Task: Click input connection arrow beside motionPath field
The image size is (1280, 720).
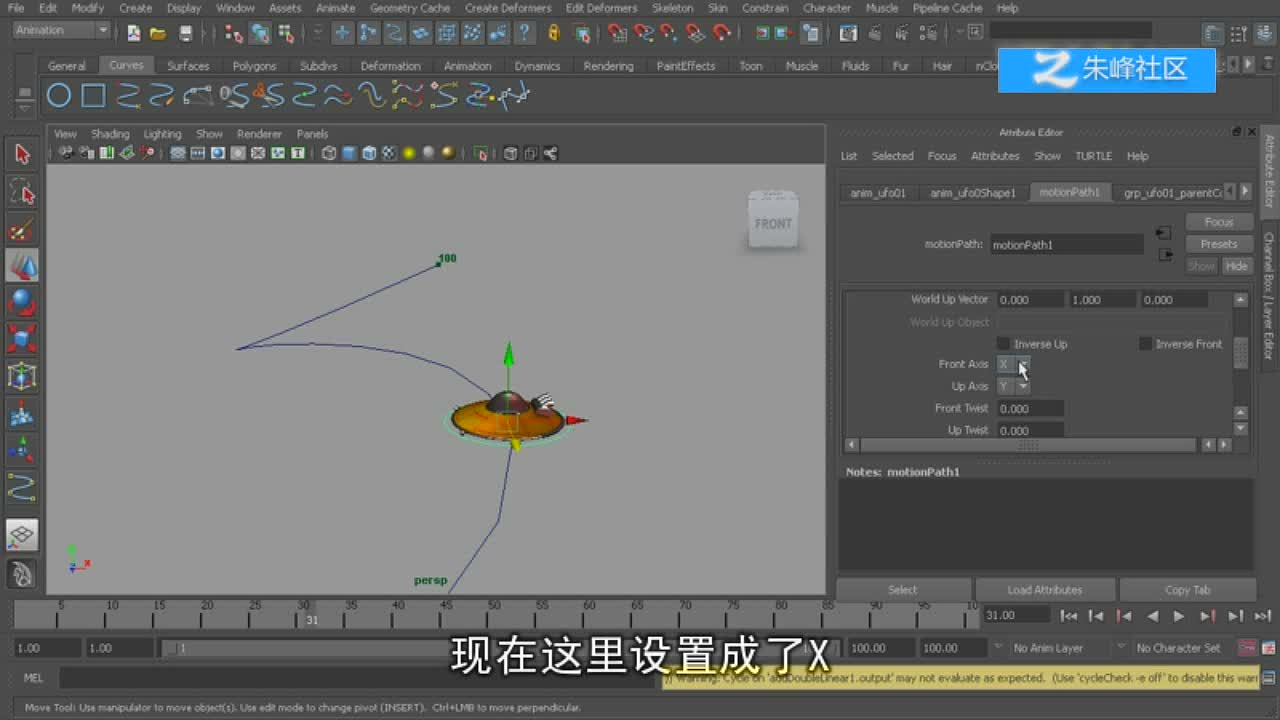Action: click(x=1163, y=233)
